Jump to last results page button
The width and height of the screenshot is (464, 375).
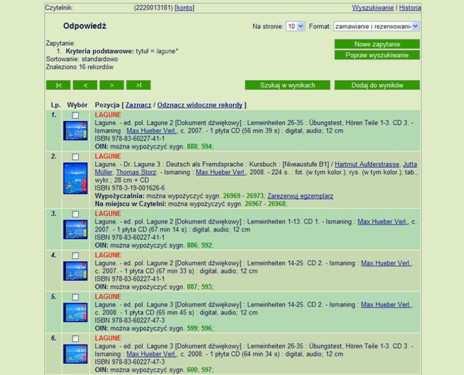click(138, 85)
